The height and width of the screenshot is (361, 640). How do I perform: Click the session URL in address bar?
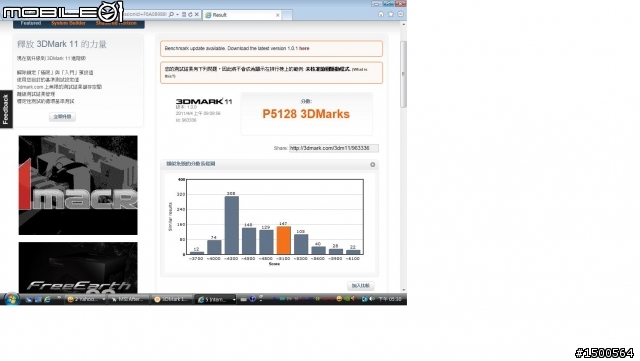[145, 15]
